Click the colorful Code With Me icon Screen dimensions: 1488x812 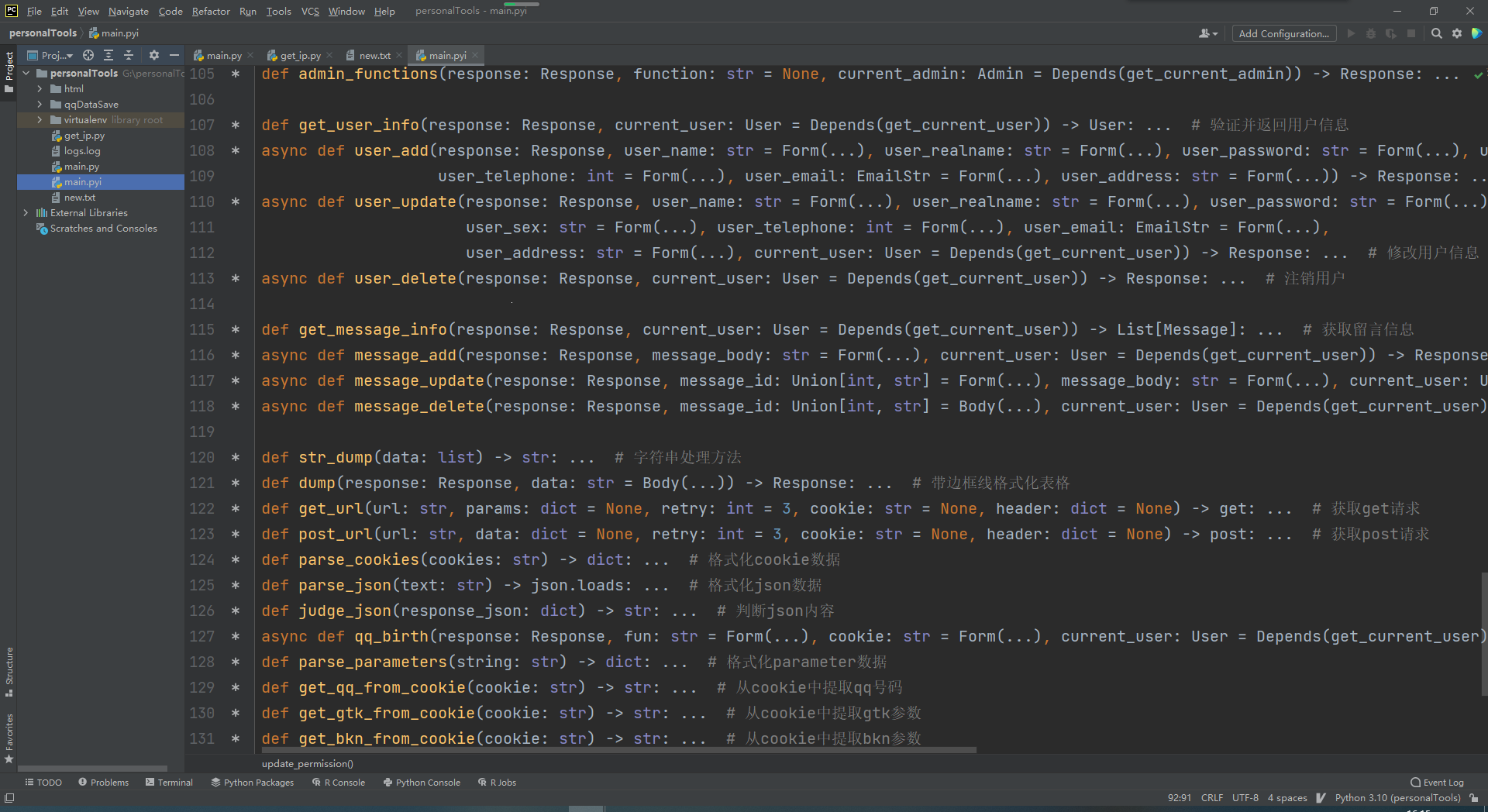click(1476, 33)
